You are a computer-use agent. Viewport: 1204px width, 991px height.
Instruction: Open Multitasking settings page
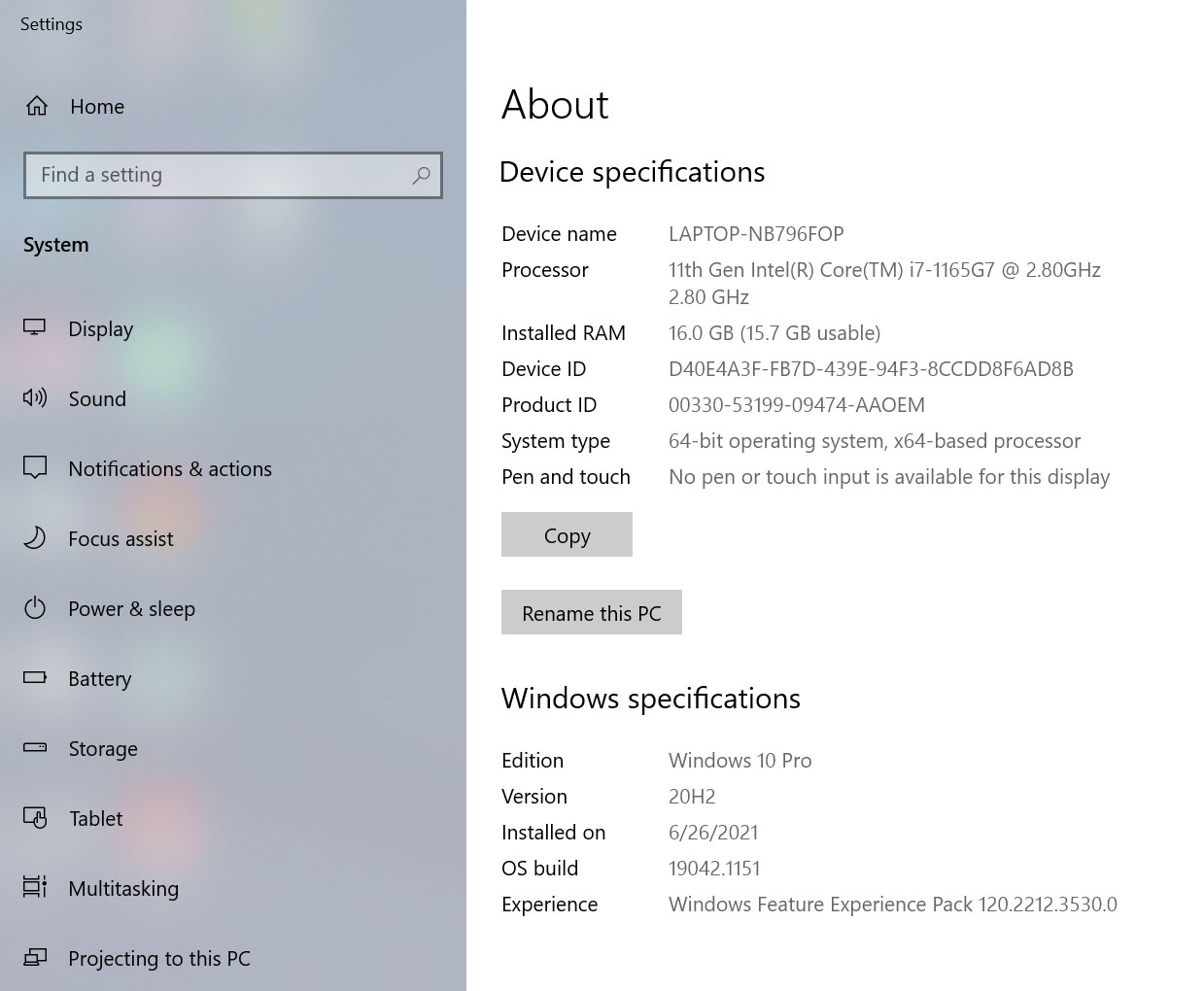tap(123, 889)
